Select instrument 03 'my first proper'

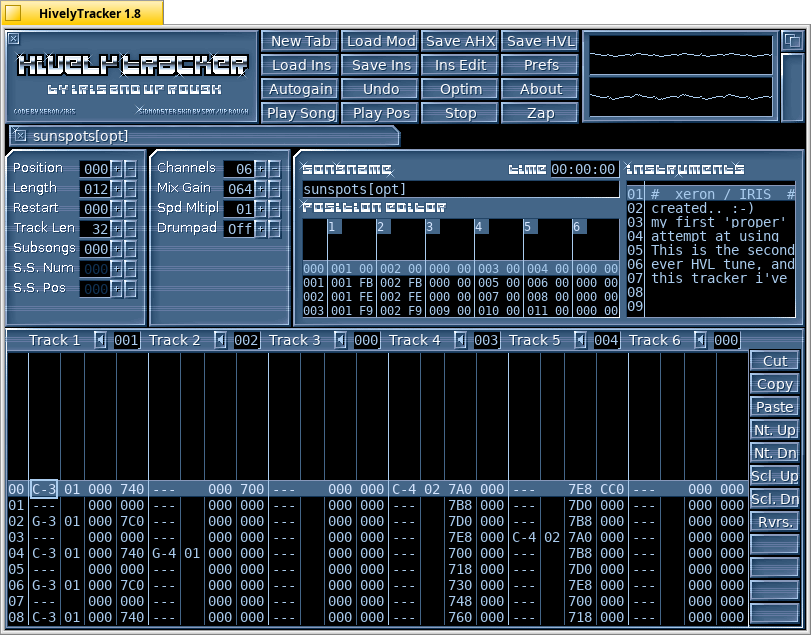tap(711, 222)
